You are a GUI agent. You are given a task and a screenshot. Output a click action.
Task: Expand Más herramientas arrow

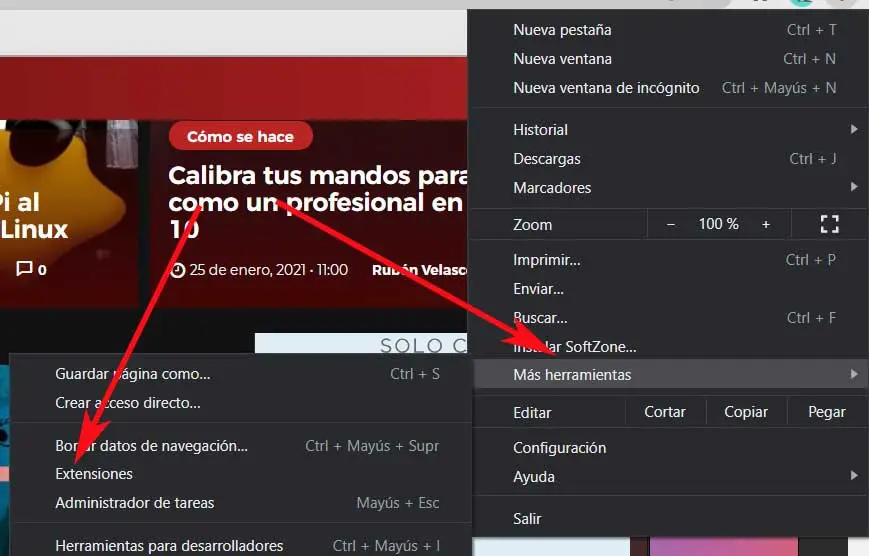point(854,374)
